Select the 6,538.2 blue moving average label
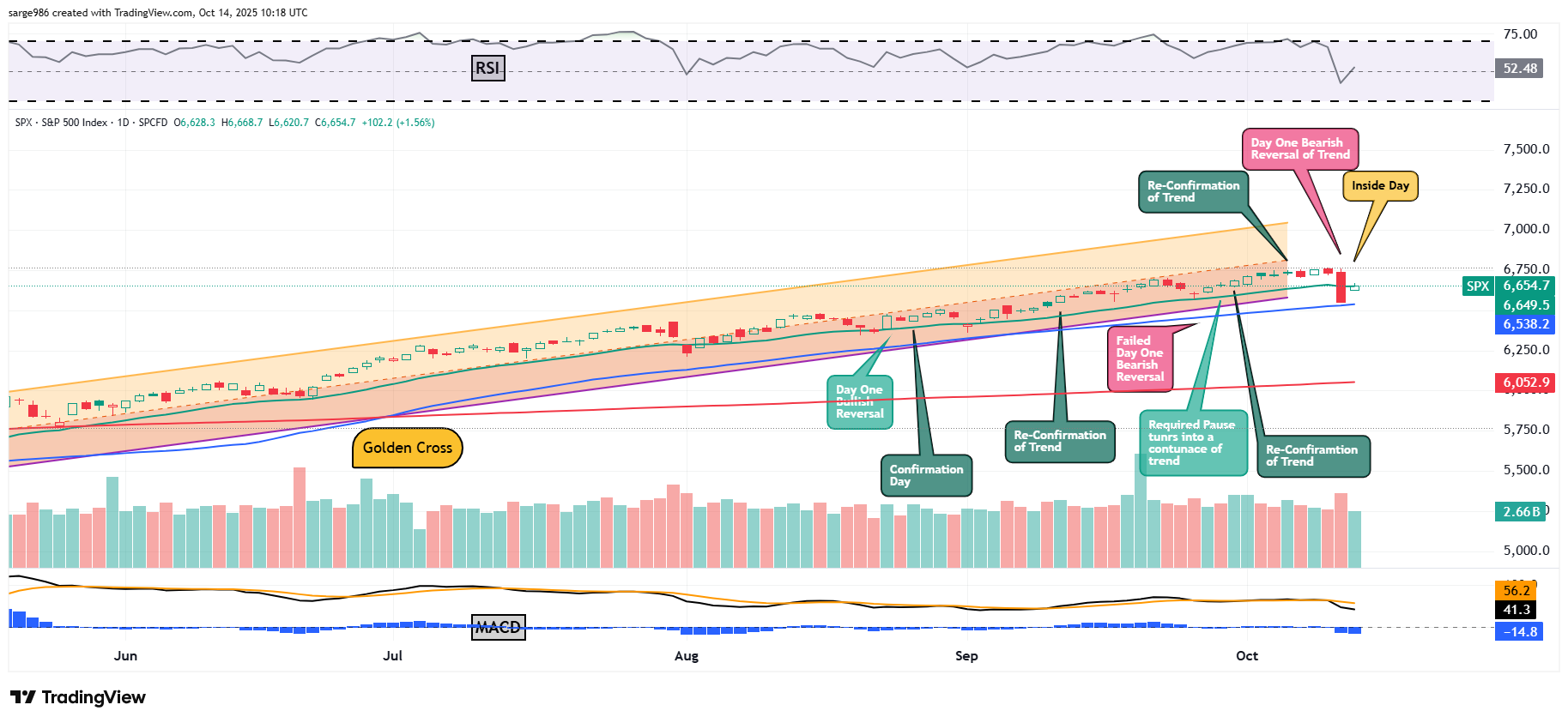 point(1526,324)
